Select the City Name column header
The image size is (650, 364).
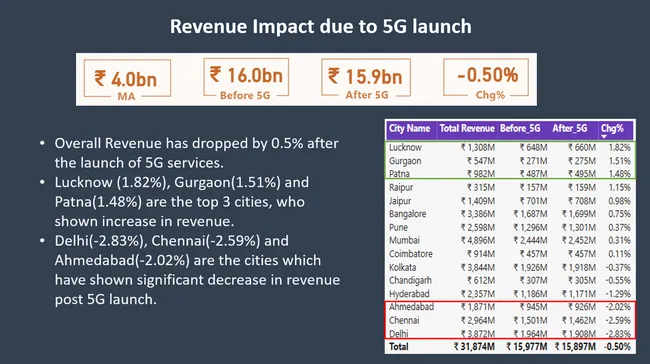tap(409, 129)
